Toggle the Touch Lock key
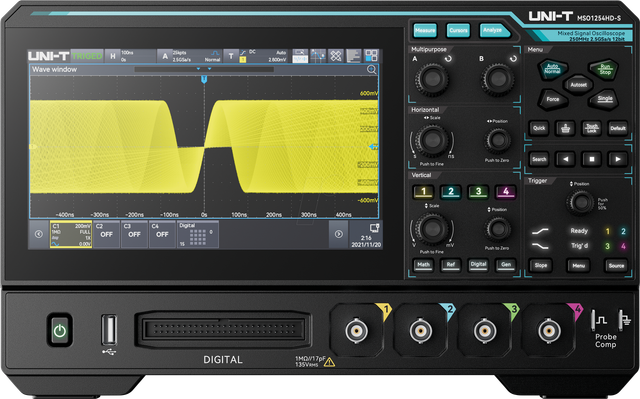 [591, 129]
